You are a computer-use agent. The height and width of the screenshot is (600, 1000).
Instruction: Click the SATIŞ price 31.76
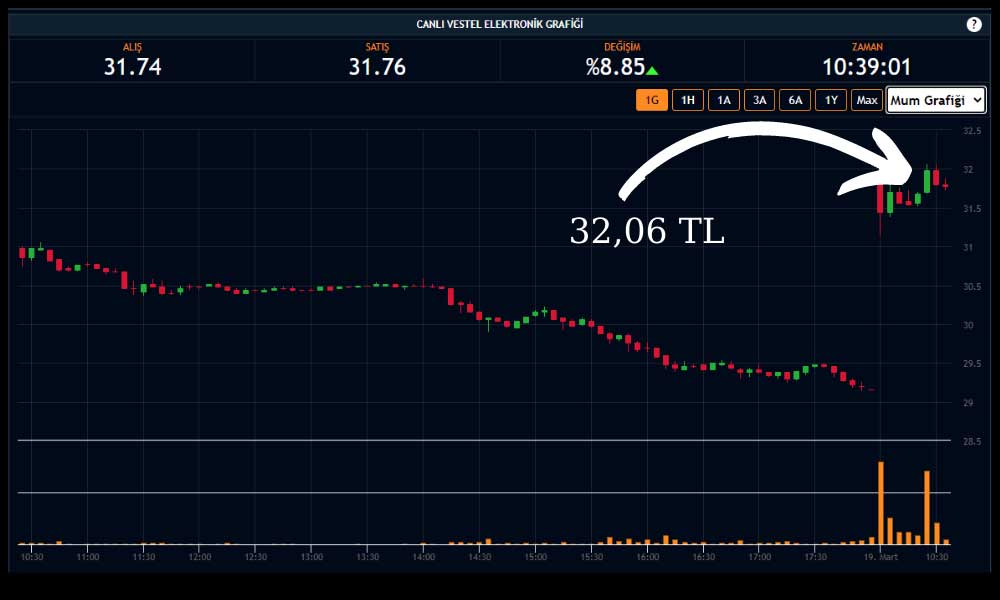click(377, 67)
